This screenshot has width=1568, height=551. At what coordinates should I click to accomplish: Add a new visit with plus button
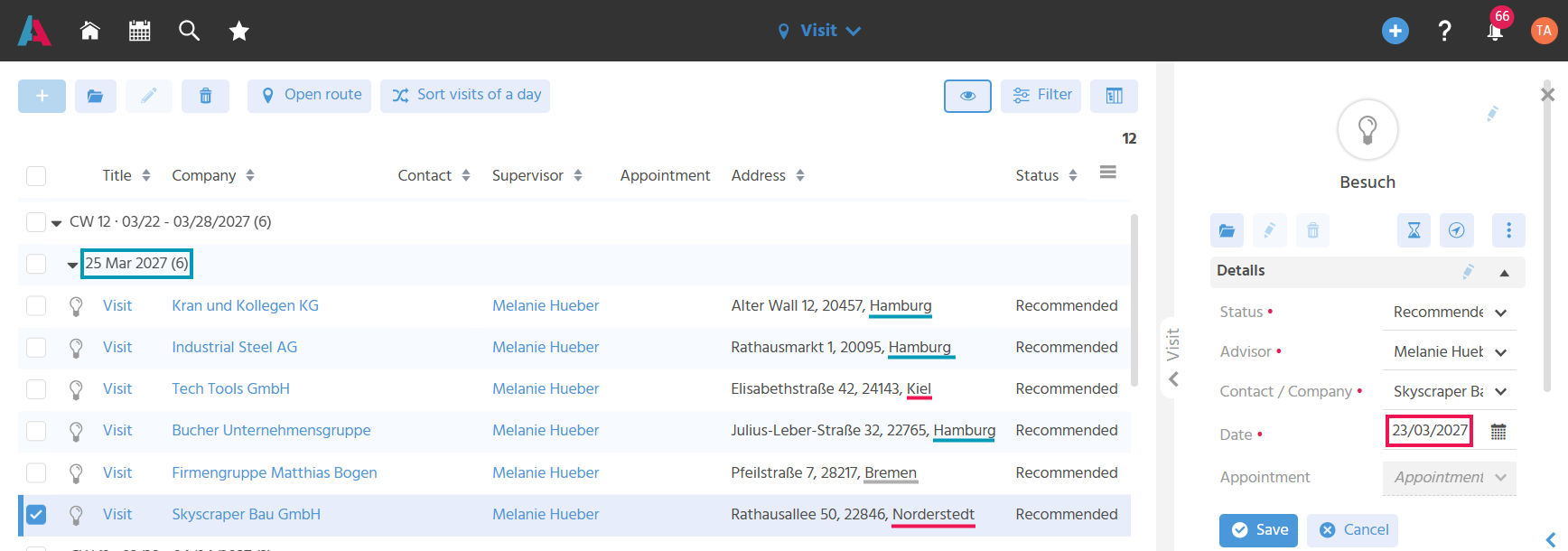(x=42, y=96)
